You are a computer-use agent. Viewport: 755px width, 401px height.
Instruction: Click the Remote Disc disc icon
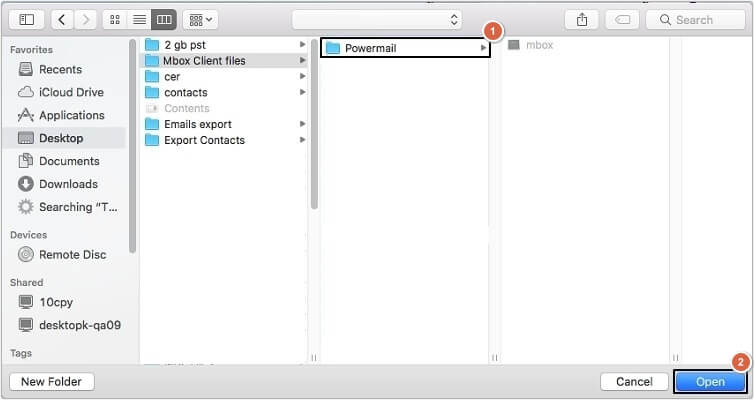click(x=26, y=254)
